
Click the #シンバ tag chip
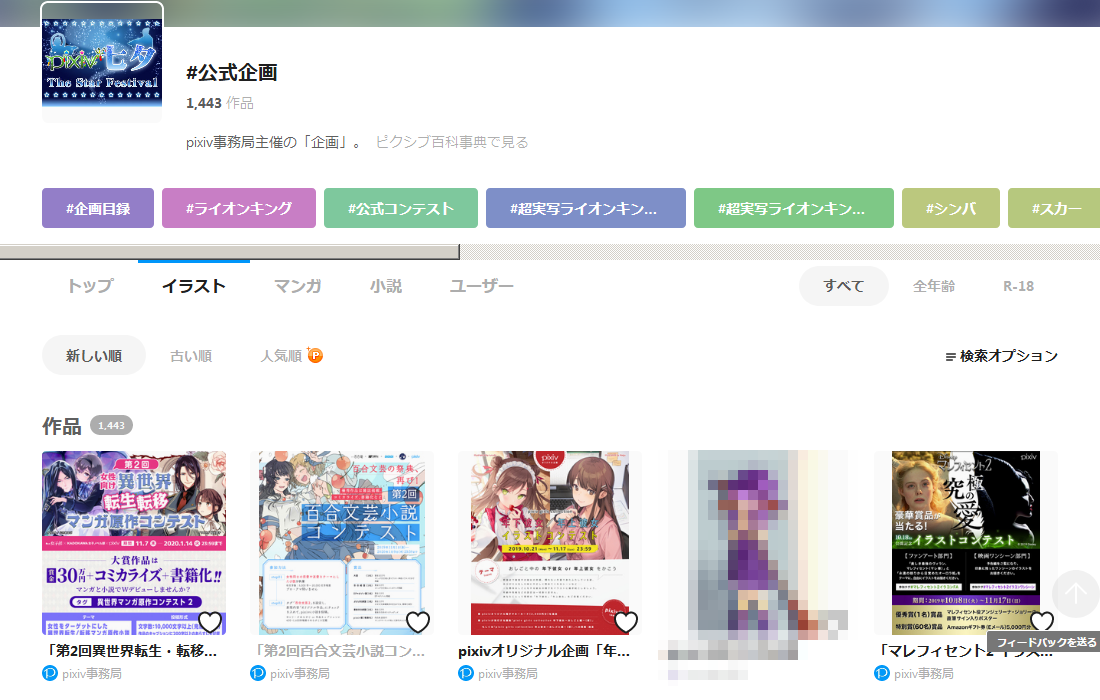click(951, 208)
